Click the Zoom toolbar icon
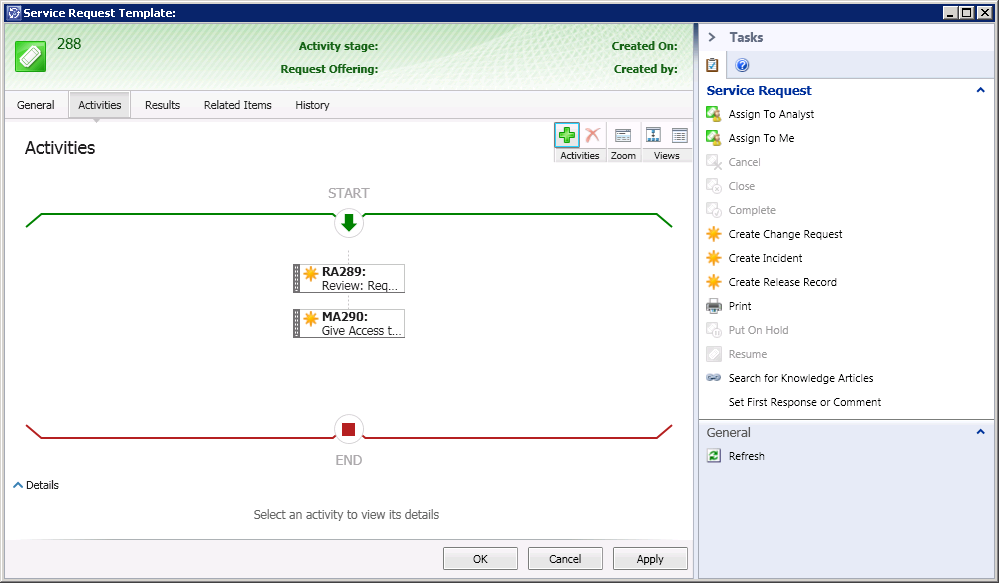 (623, 136)
